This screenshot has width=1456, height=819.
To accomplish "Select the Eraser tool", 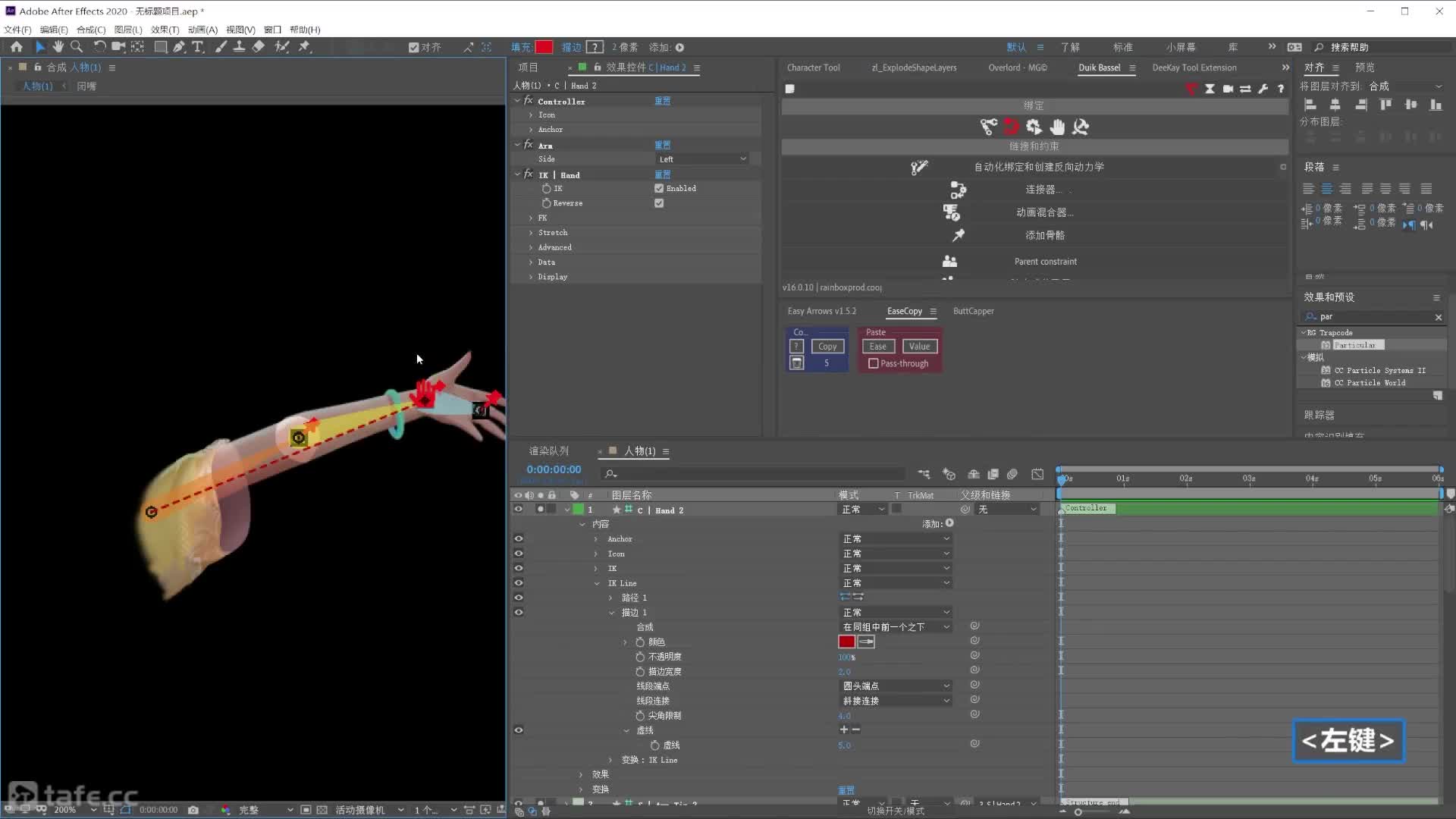I will pos(259,47).
